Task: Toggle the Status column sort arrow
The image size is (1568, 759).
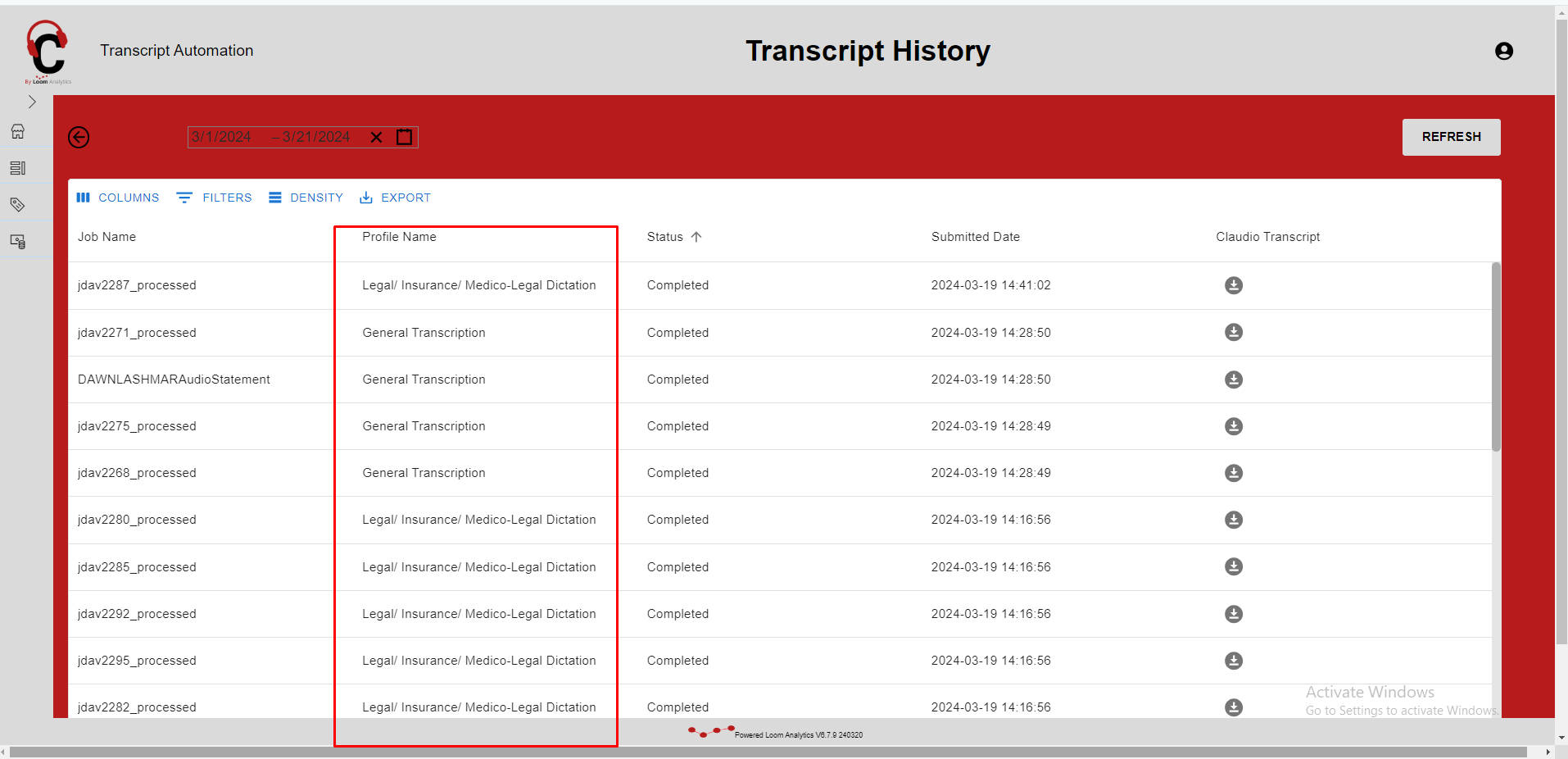Action: (x=696, y=237)
